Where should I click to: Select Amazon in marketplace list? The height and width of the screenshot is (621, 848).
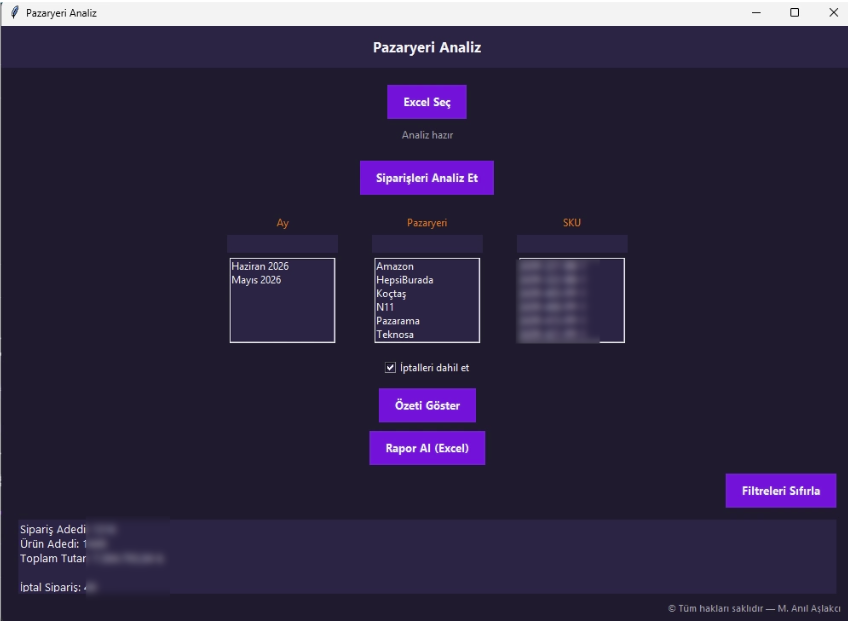click(x=427, y=266)
